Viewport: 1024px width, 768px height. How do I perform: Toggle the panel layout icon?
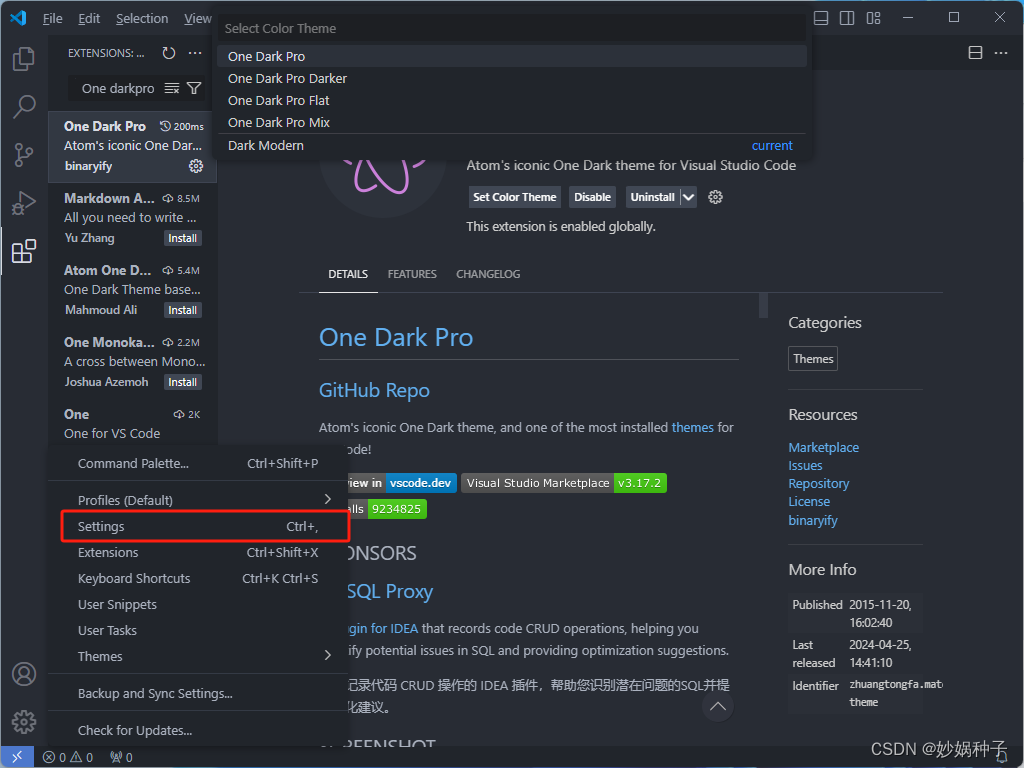click(821, 18)
